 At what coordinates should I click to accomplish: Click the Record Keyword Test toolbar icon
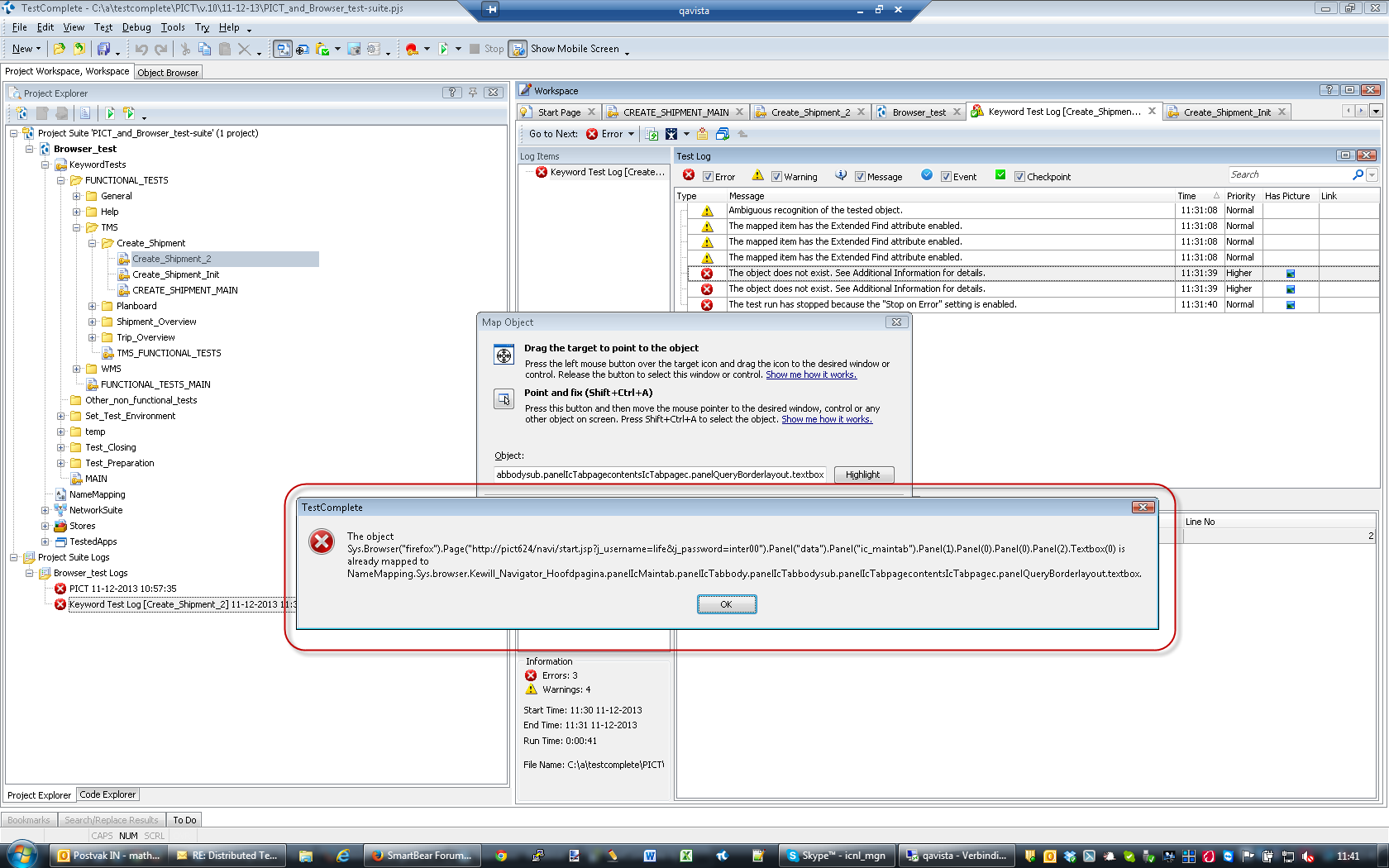point(412,50)
